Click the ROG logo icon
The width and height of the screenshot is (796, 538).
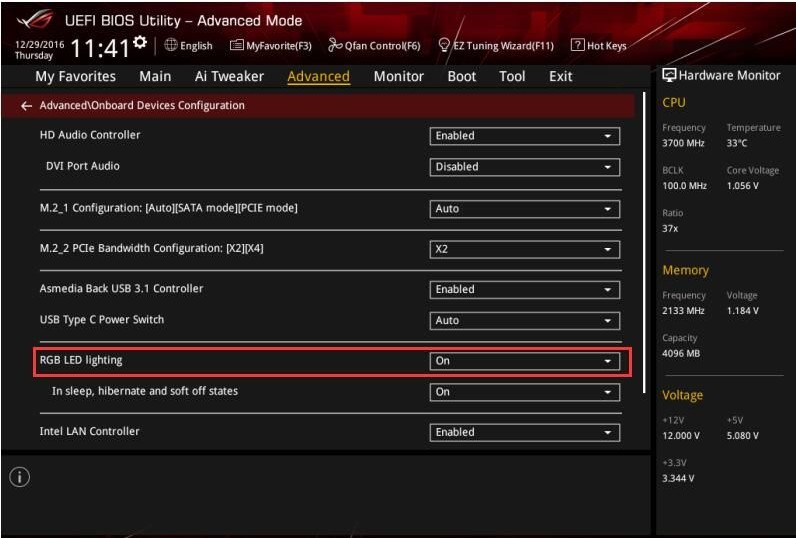point(35,19)
